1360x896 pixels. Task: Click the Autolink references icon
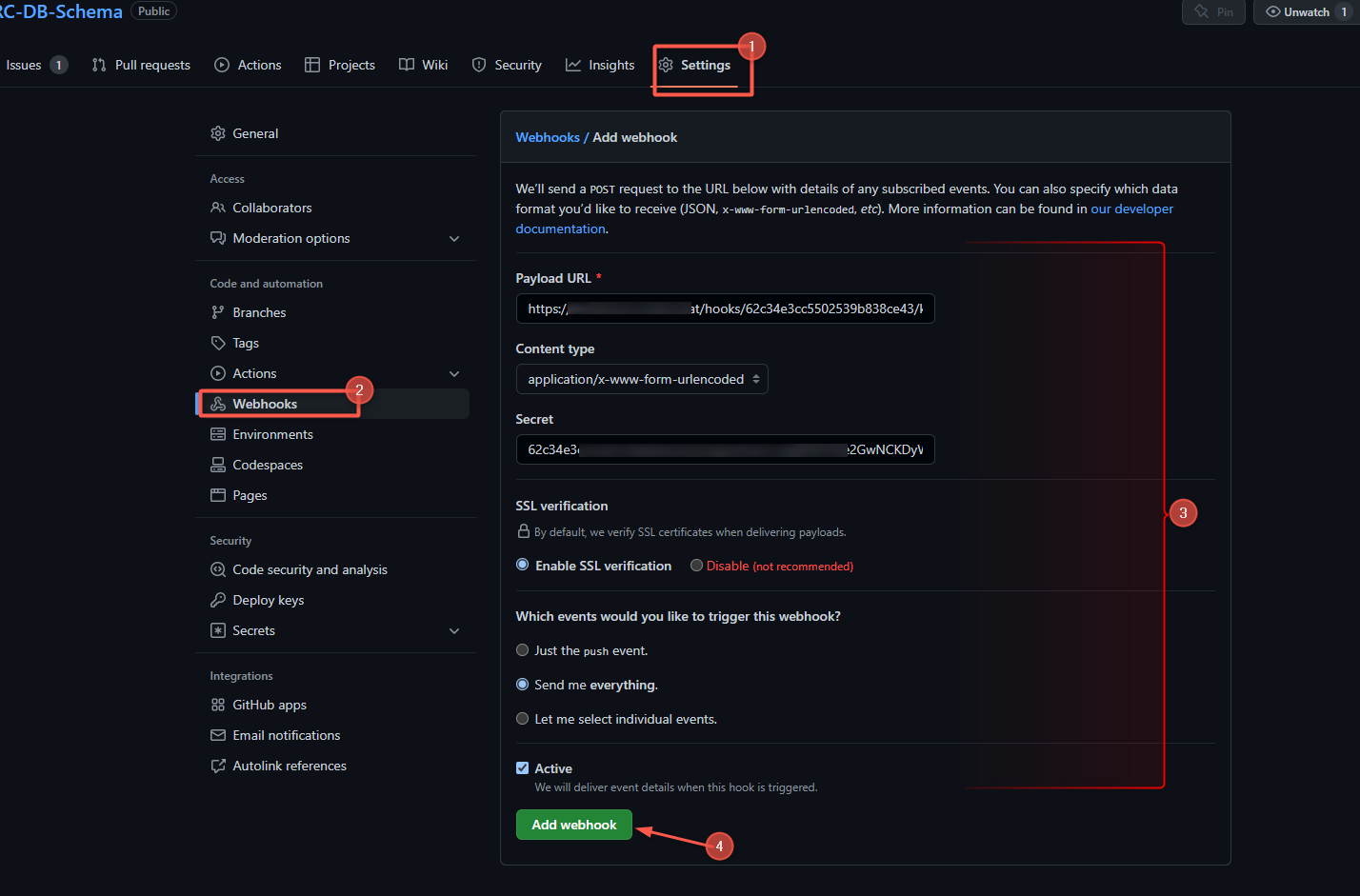(218, 766)
